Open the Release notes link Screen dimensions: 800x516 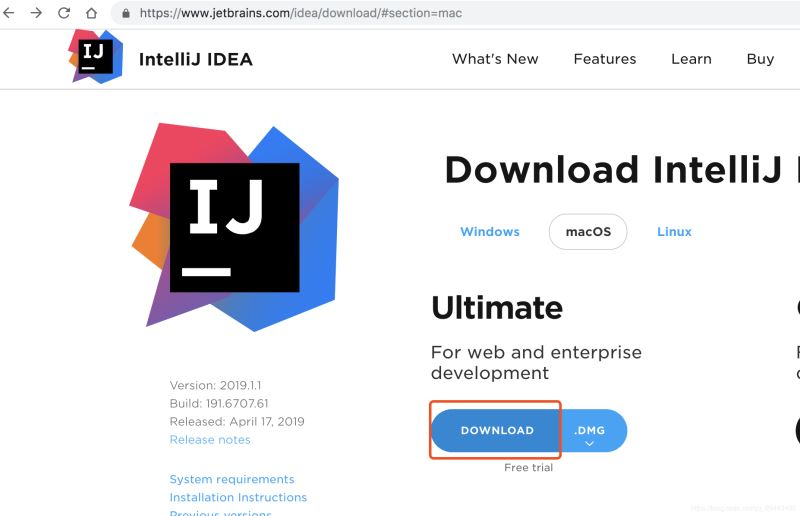[210, 440]
